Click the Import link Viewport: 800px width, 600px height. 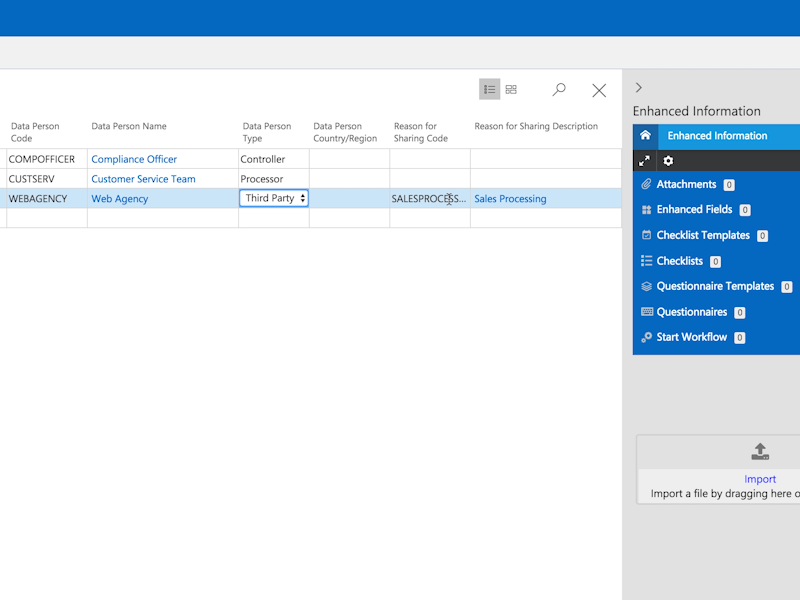(760, 479)
